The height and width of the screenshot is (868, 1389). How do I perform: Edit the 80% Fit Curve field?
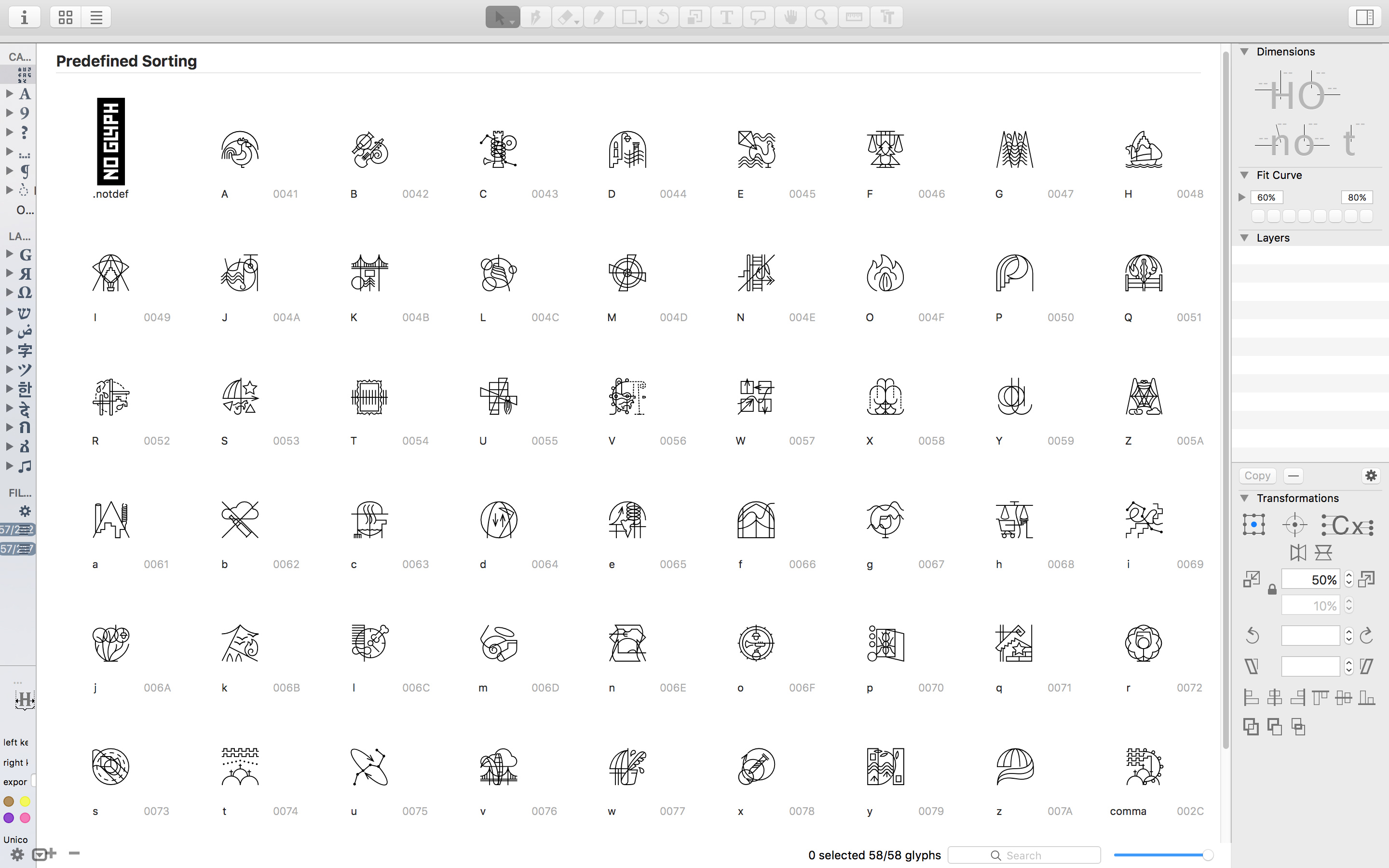(1357, 198)
